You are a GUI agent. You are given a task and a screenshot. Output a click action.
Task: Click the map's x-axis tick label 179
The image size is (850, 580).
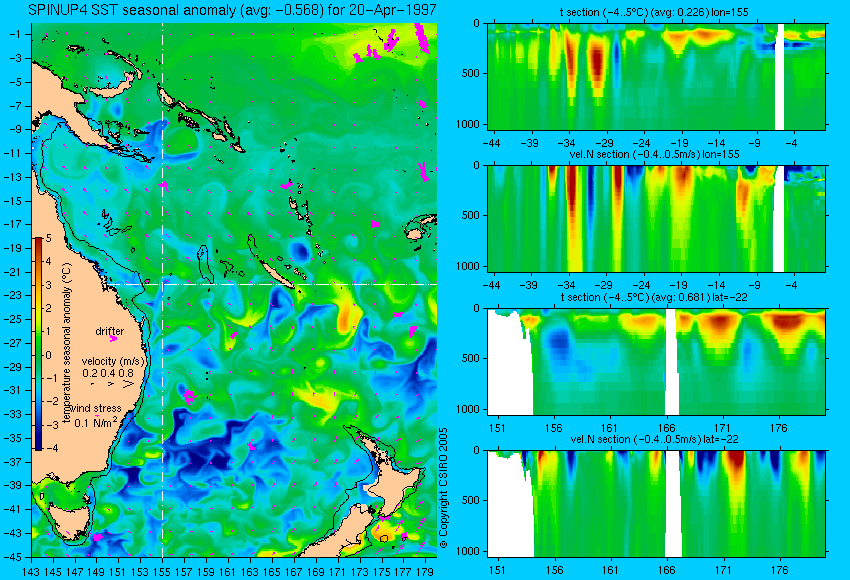click(424, 571)
